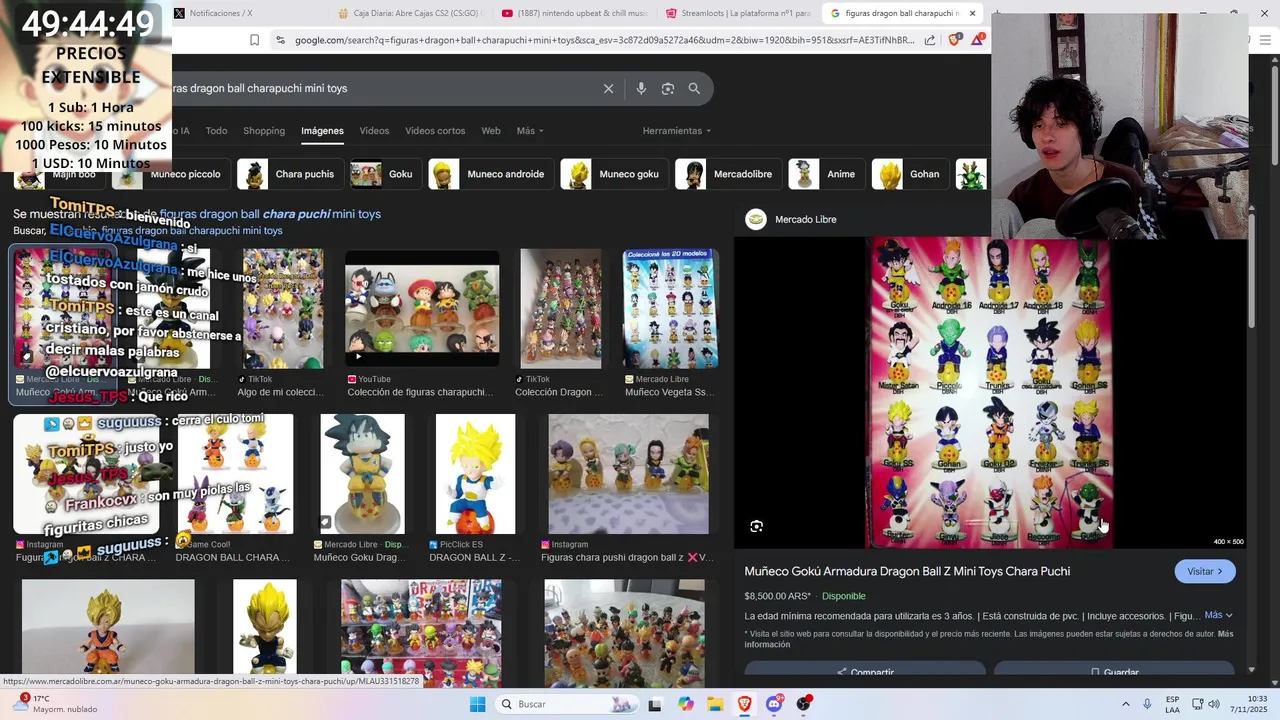Switch to Caja Diaria CS2 tab
Screen dimensions: 1280x720
click(x=410, y=13)
